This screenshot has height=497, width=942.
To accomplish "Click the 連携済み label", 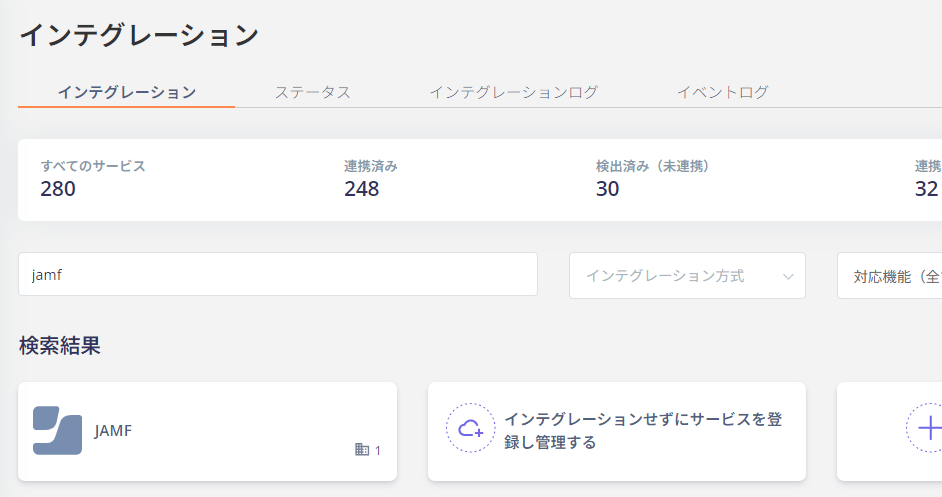I will coord(371,166).
